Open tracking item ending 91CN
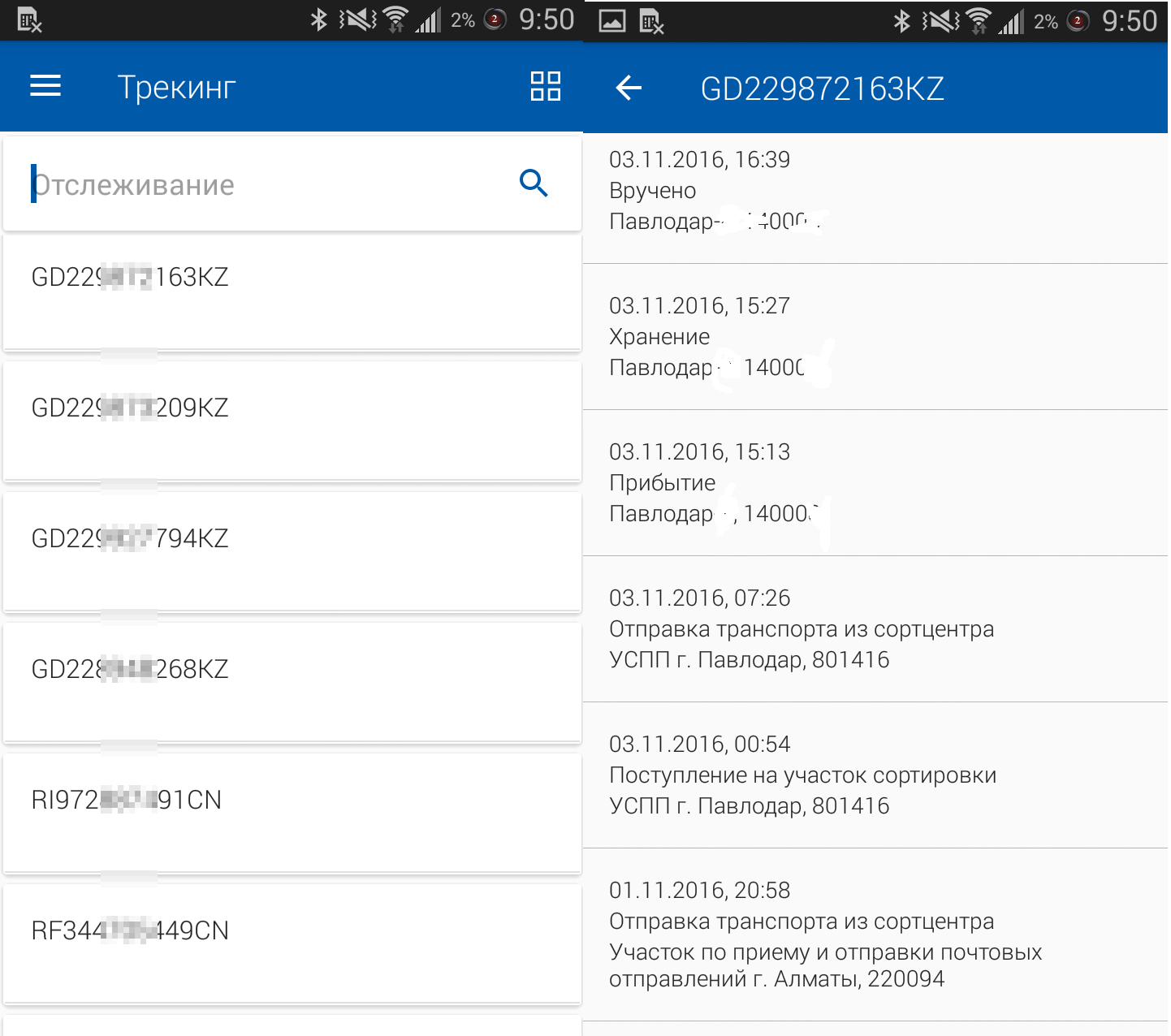The width and height of the screenshot is (1171, 1036). pos(292,815)
